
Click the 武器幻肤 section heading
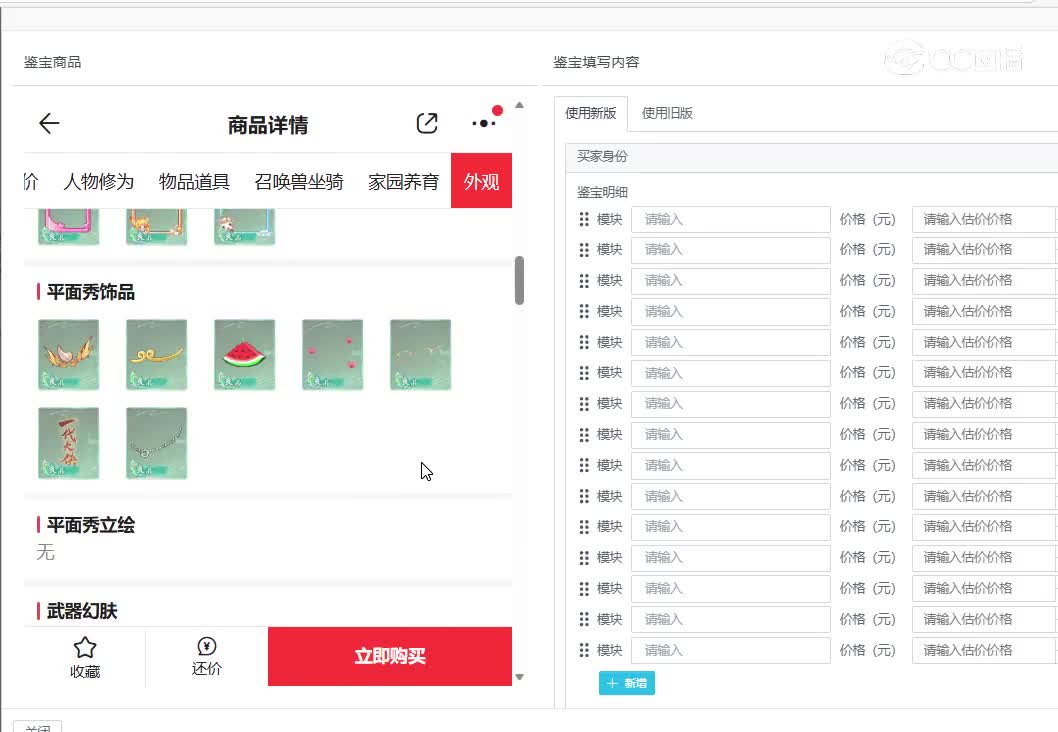pyautogui.click(x=82, y=611)
